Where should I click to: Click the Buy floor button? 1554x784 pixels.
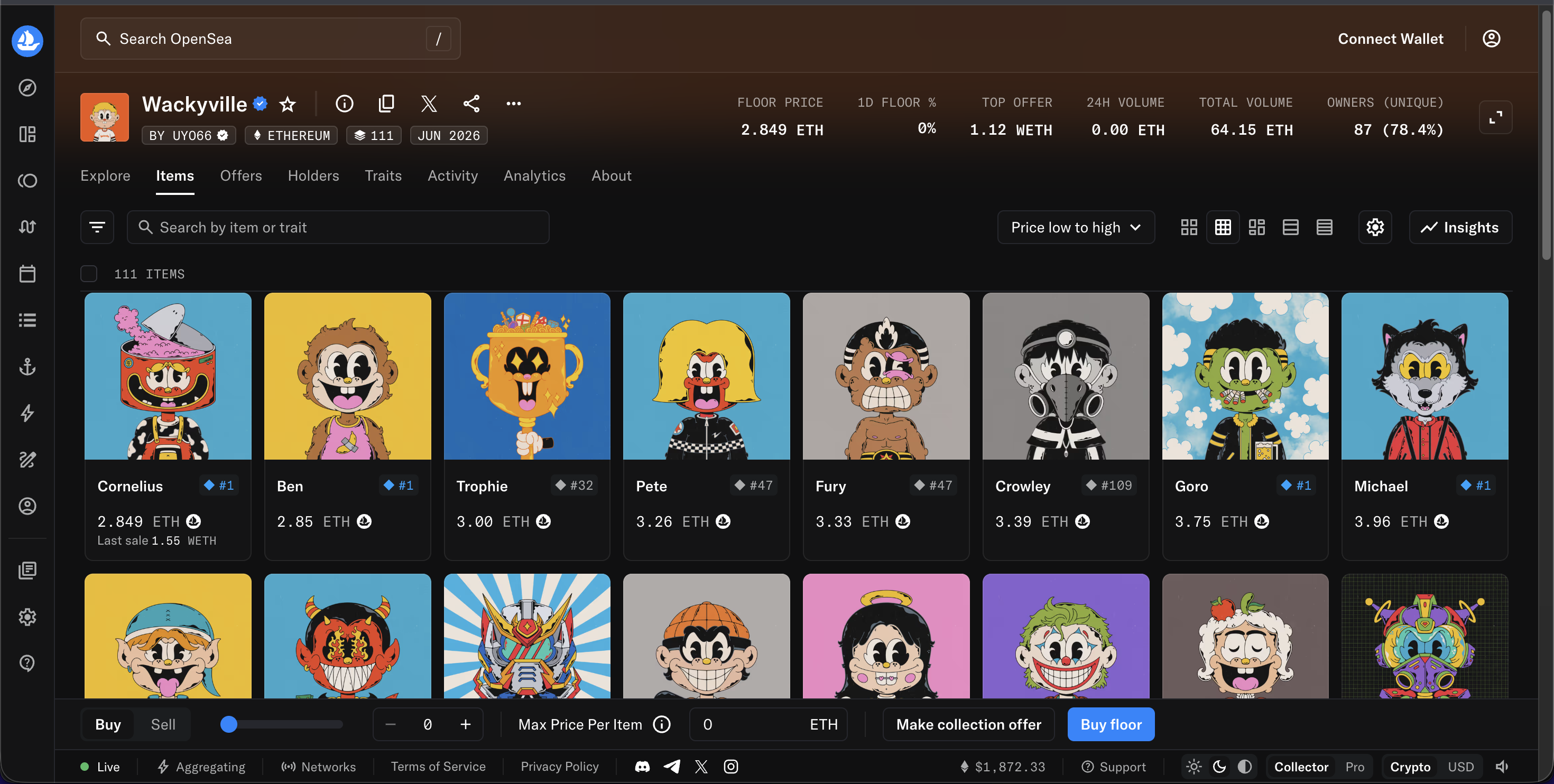(1111, 724)
